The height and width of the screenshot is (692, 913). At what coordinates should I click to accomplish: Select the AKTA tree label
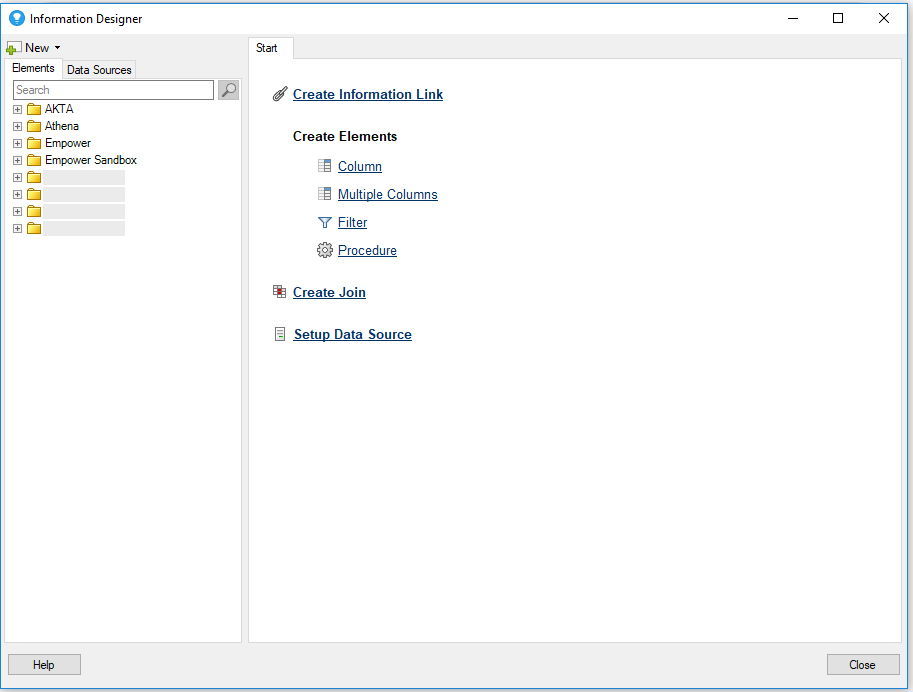(59, 109)
